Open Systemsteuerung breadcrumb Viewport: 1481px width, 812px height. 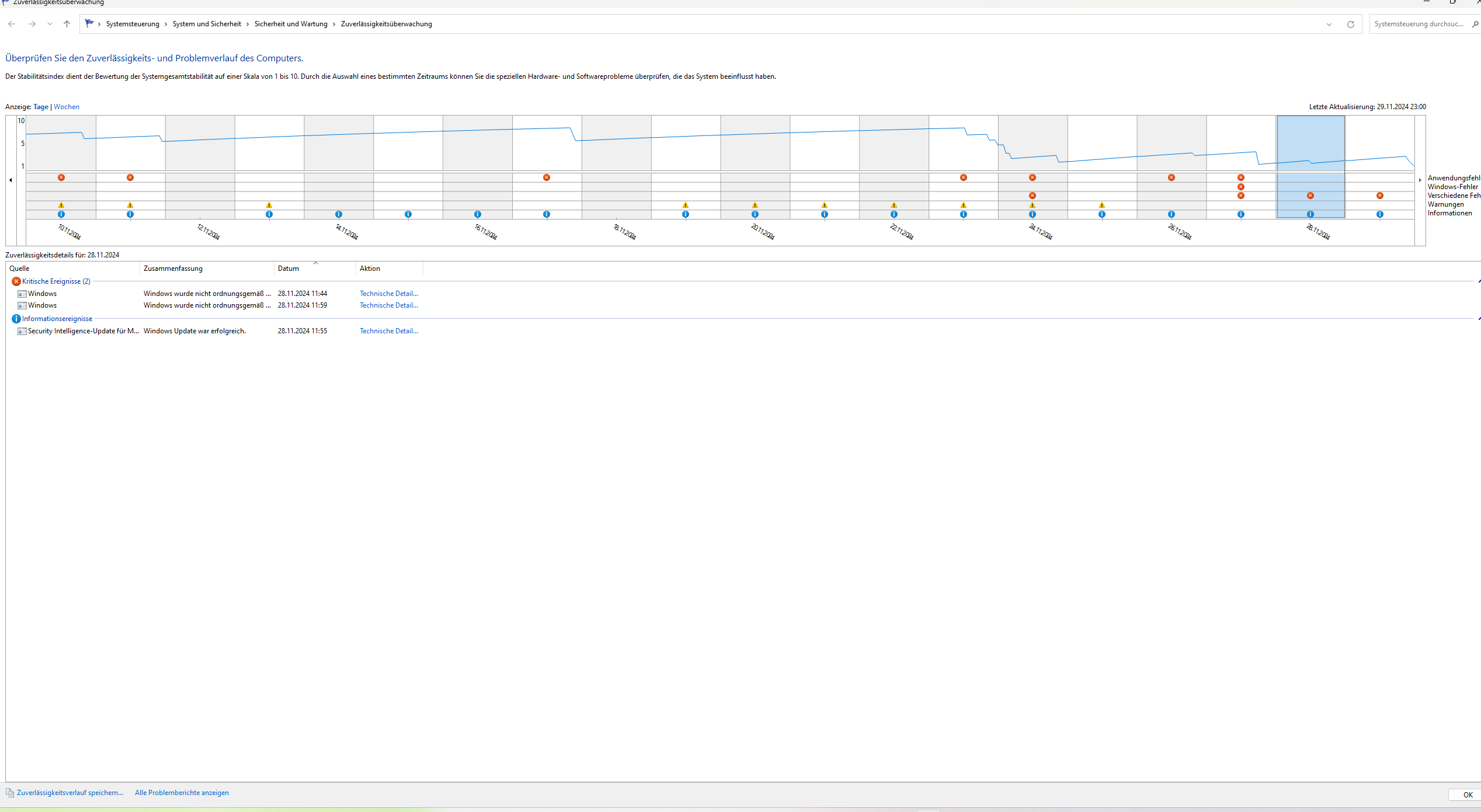133,24
